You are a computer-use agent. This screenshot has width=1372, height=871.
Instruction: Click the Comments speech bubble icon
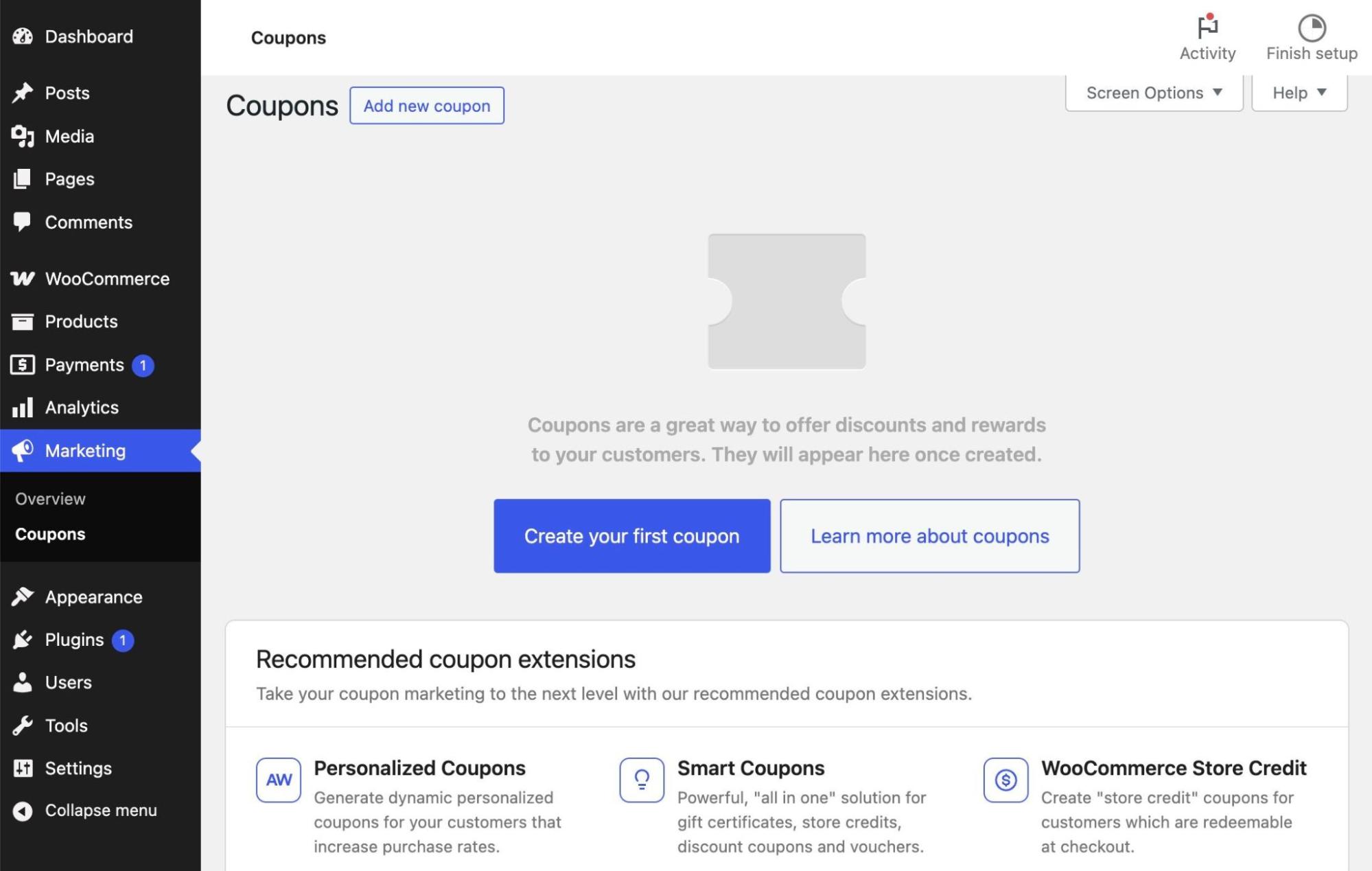(23, 222)
